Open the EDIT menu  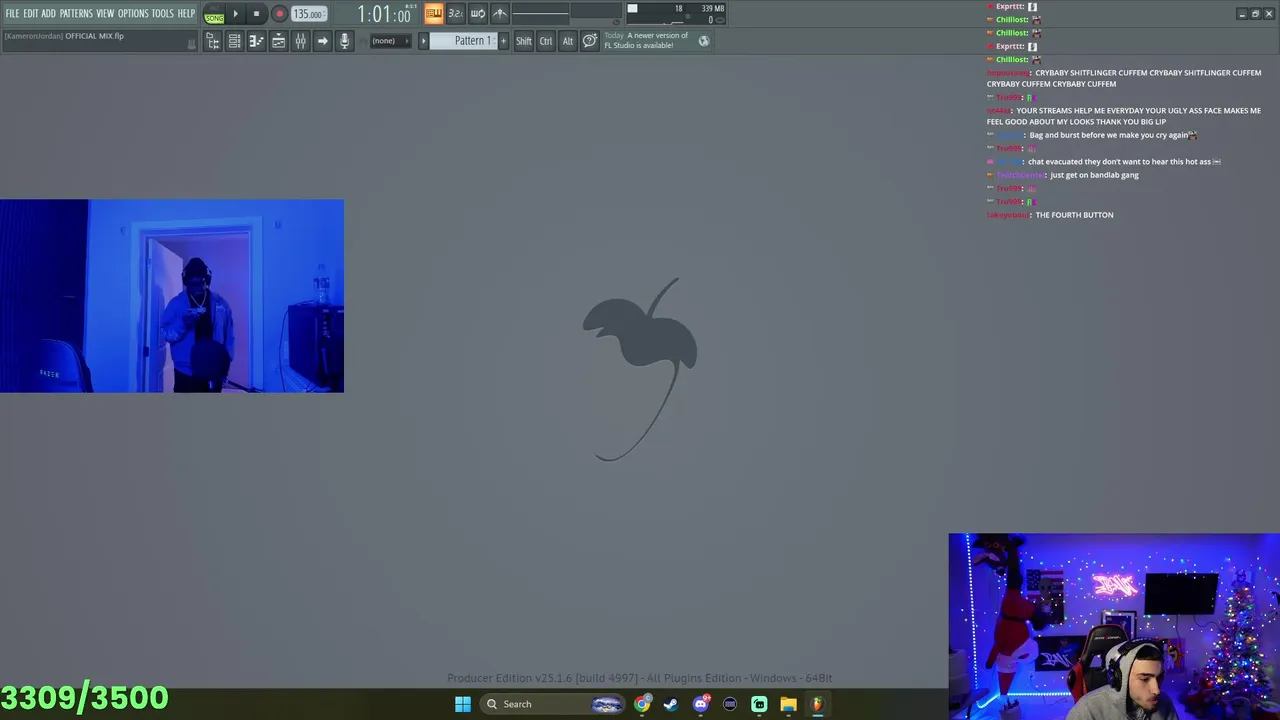click(31, 13)
